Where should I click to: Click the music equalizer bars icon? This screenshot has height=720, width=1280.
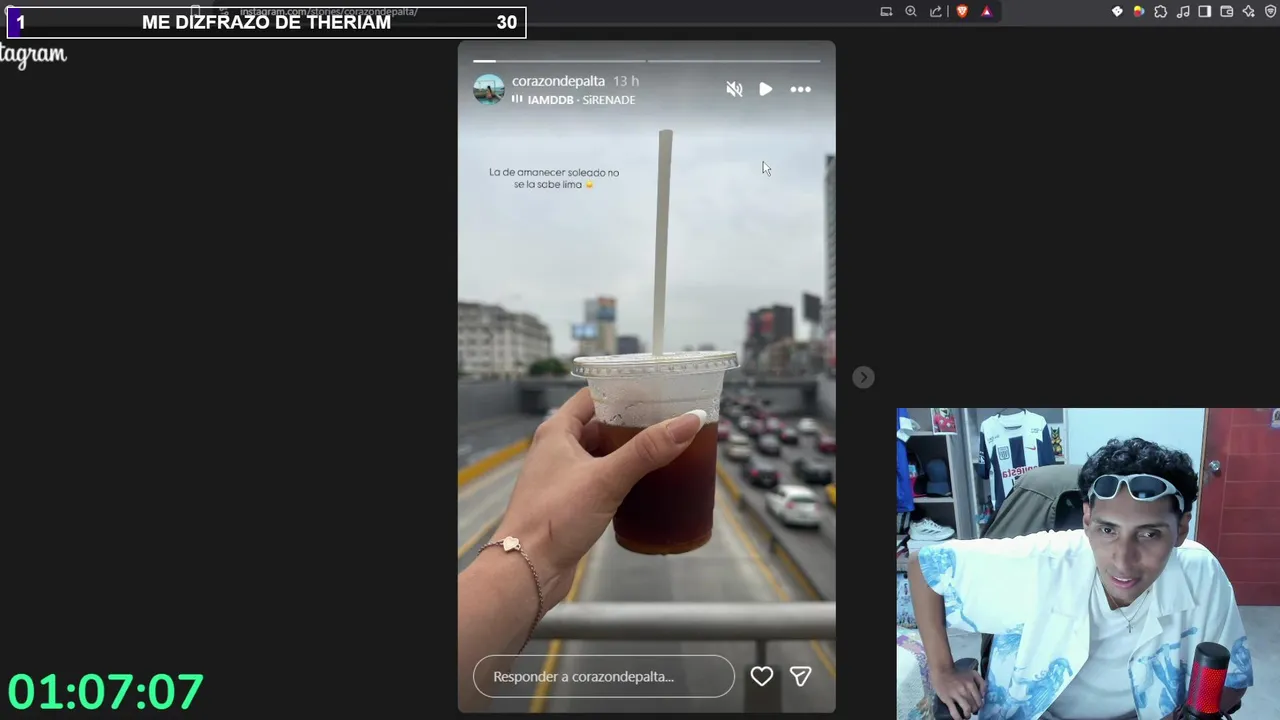point(517,100)
